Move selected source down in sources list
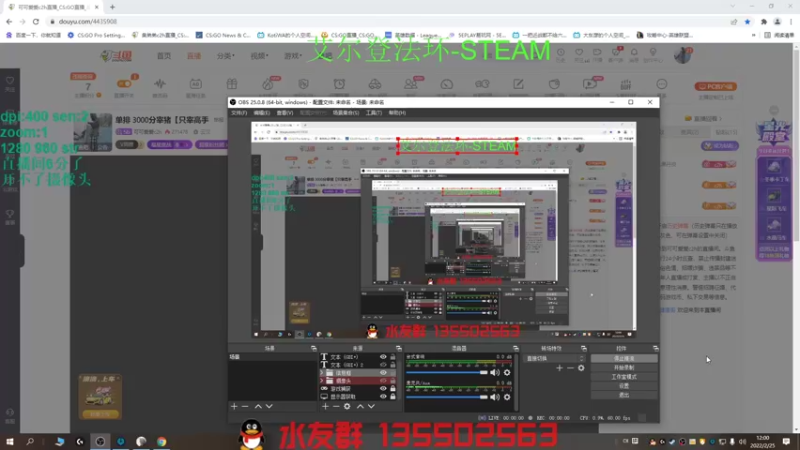This screenshot has width=800, height=450. coord(371,407)
